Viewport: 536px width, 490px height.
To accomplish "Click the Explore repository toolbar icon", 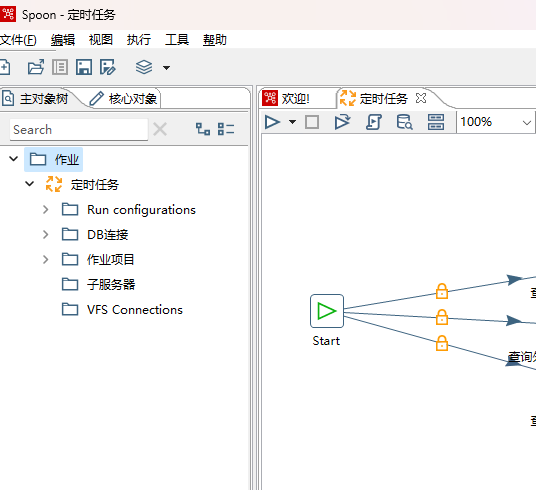I will click(60, 67).
